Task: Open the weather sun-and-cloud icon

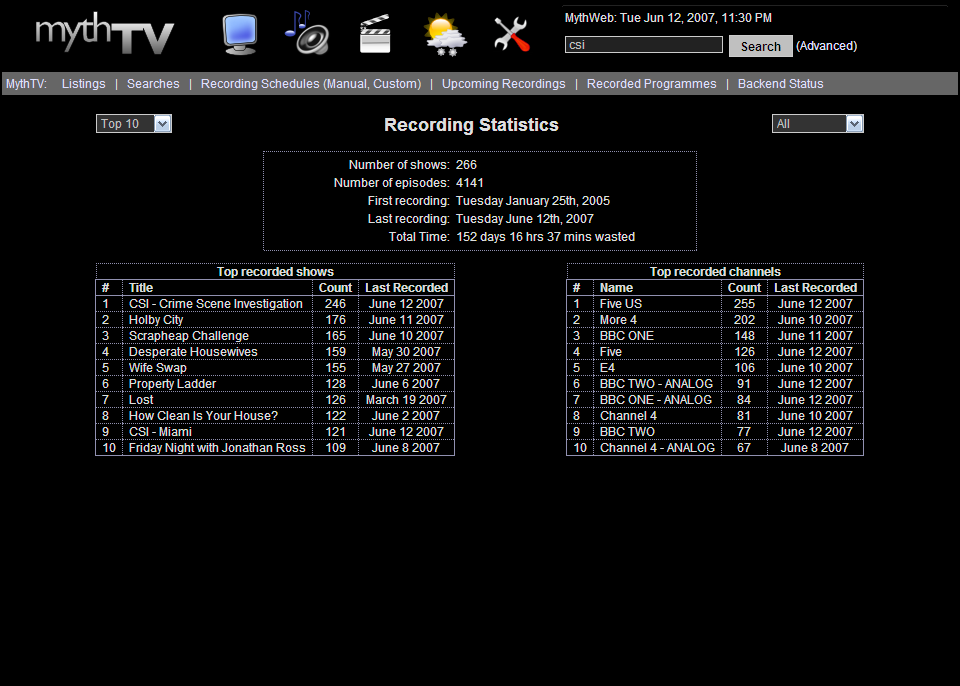Action: (445, 34)
